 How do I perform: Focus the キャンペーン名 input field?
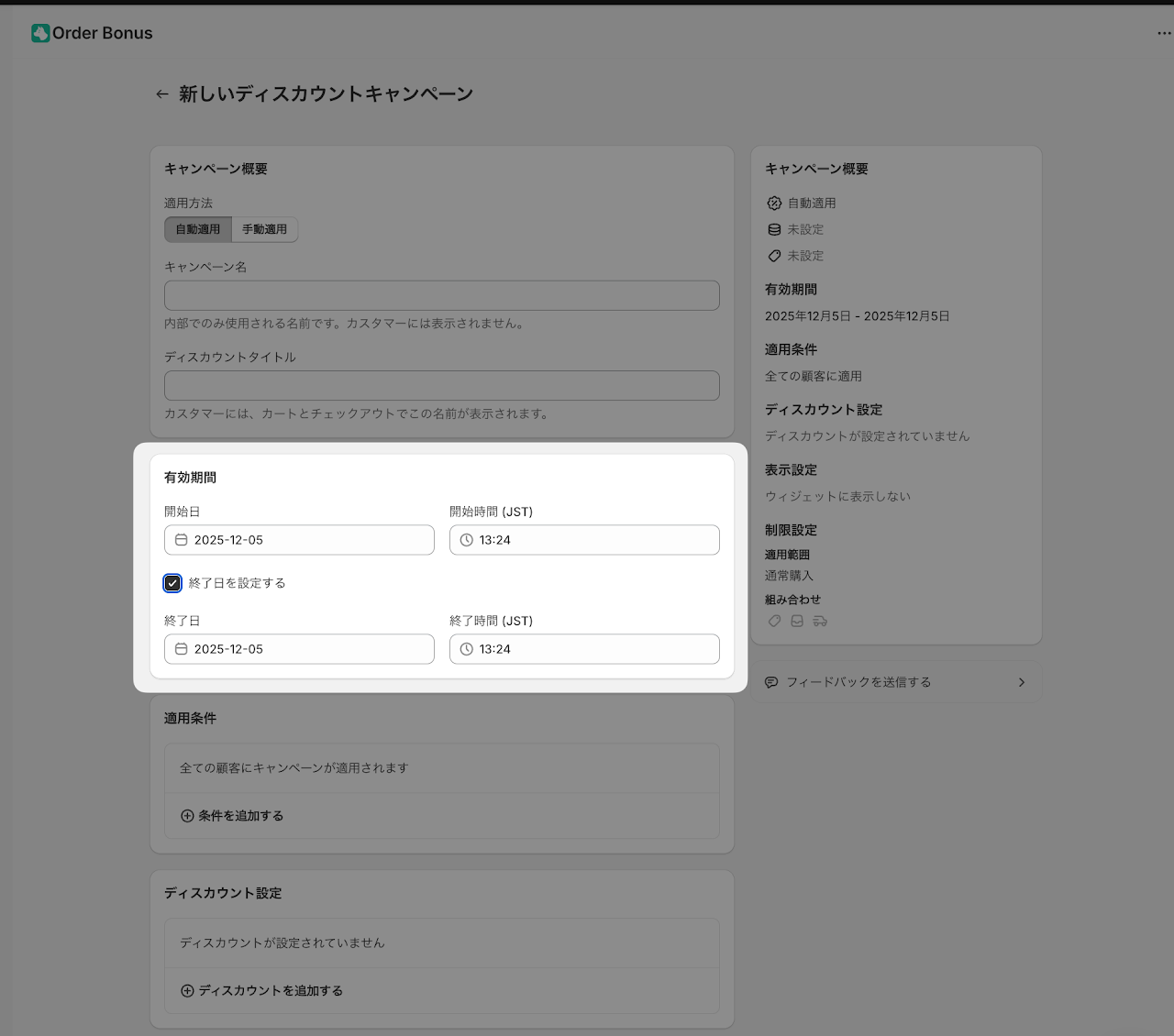point(442,295)
